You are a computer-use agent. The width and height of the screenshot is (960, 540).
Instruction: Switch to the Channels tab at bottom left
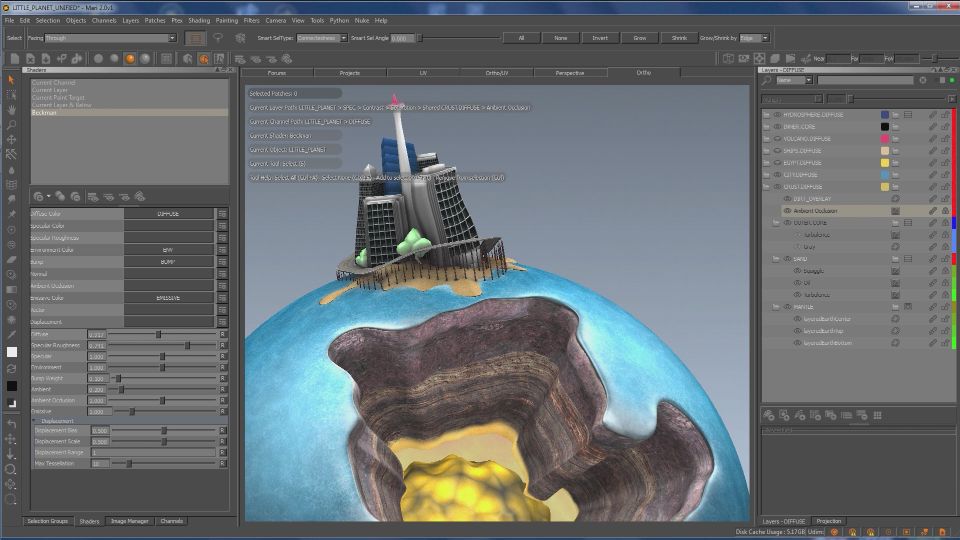tap(171, 521)
